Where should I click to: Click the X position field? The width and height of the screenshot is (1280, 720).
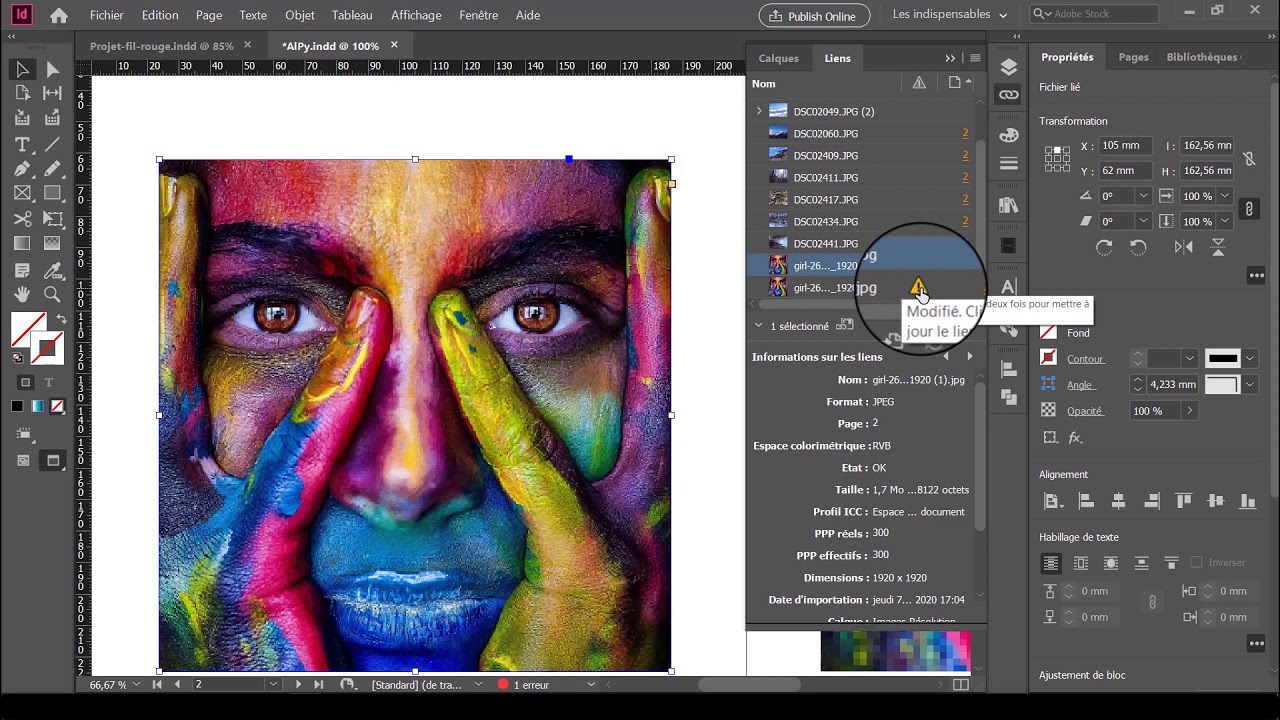(x=1126, y=146)
